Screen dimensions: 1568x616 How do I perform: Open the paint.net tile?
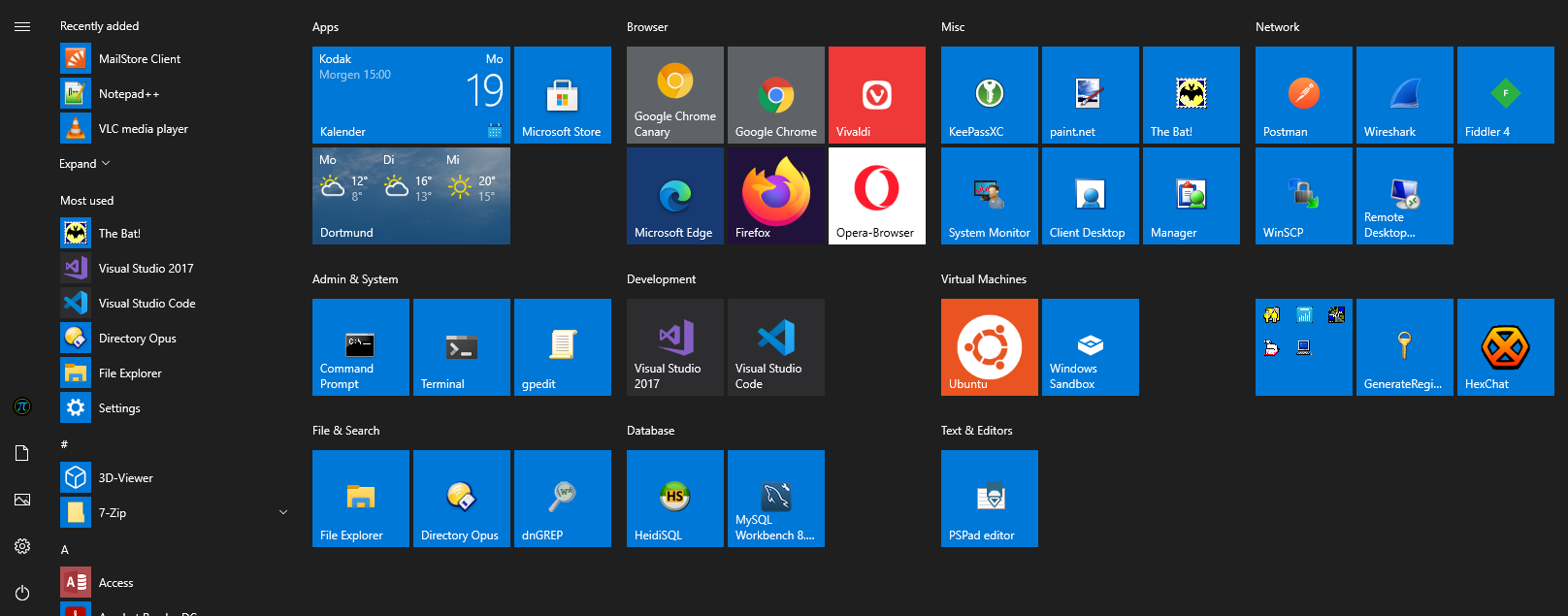[1091, 95]
